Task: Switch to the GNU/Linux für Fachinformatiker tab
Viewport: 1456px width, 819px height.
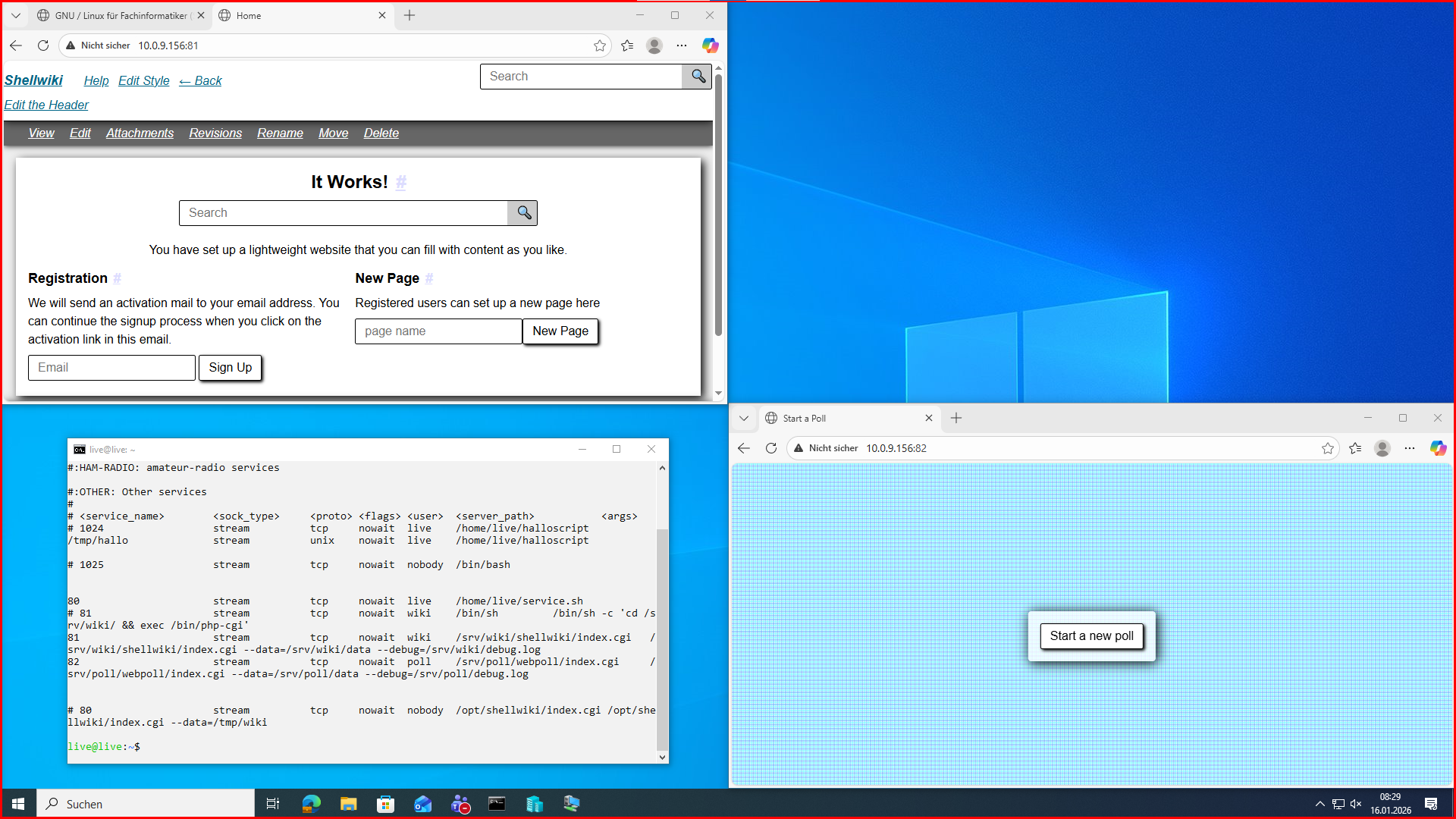Action: [114, 15]
